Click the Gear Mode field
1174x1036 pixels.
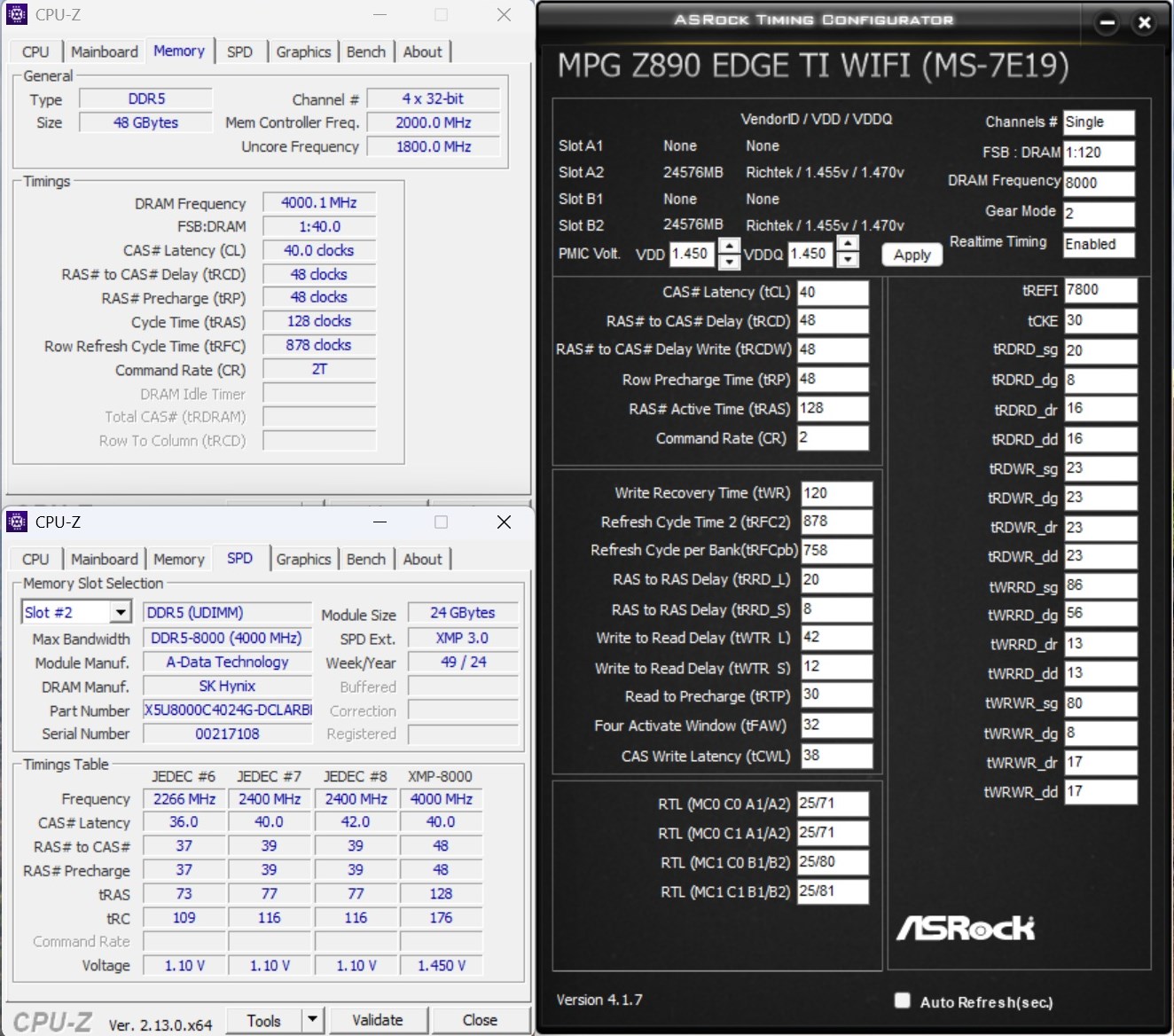1099,214
